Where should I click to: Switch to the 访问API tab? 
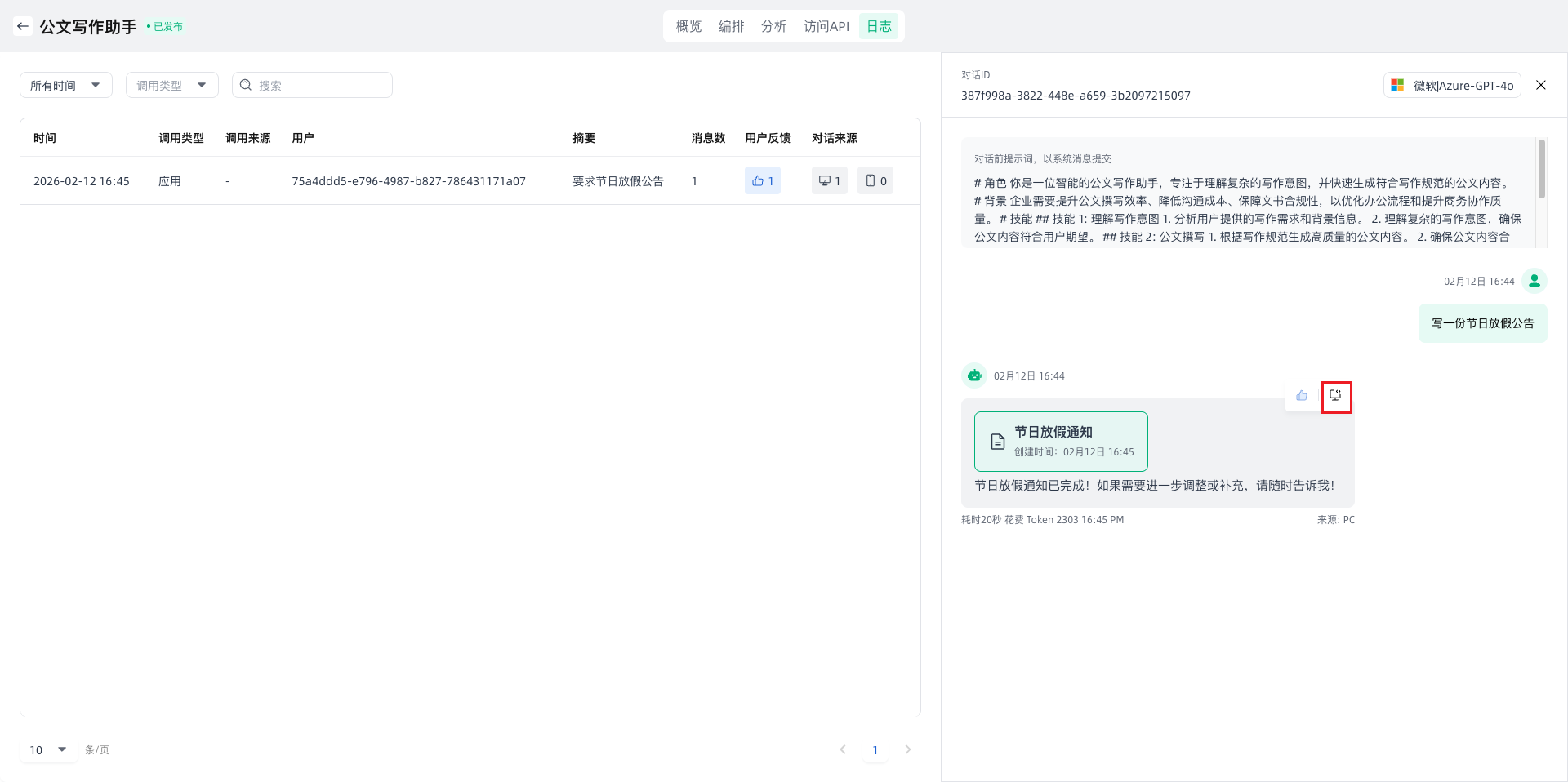[x=826, y=26]
